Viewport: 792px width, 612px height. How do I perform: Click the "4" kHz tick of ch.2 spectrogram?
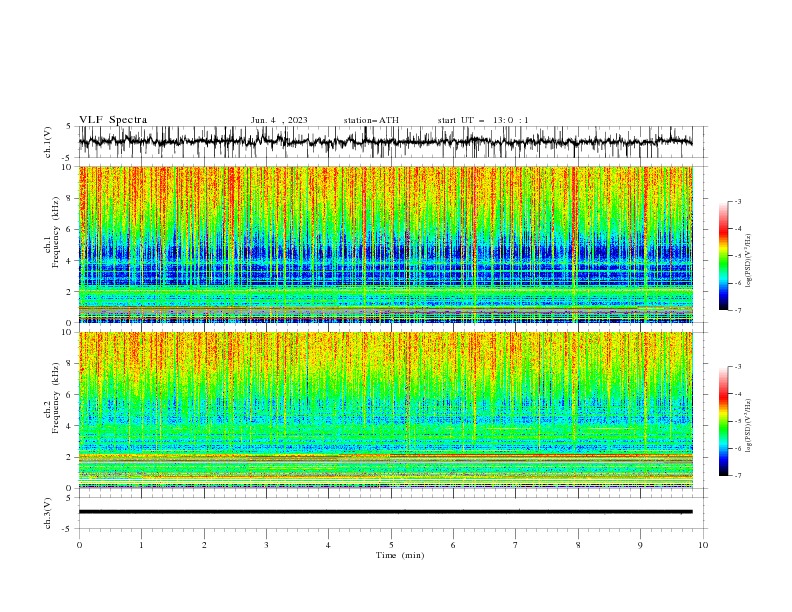click(70, 426)
